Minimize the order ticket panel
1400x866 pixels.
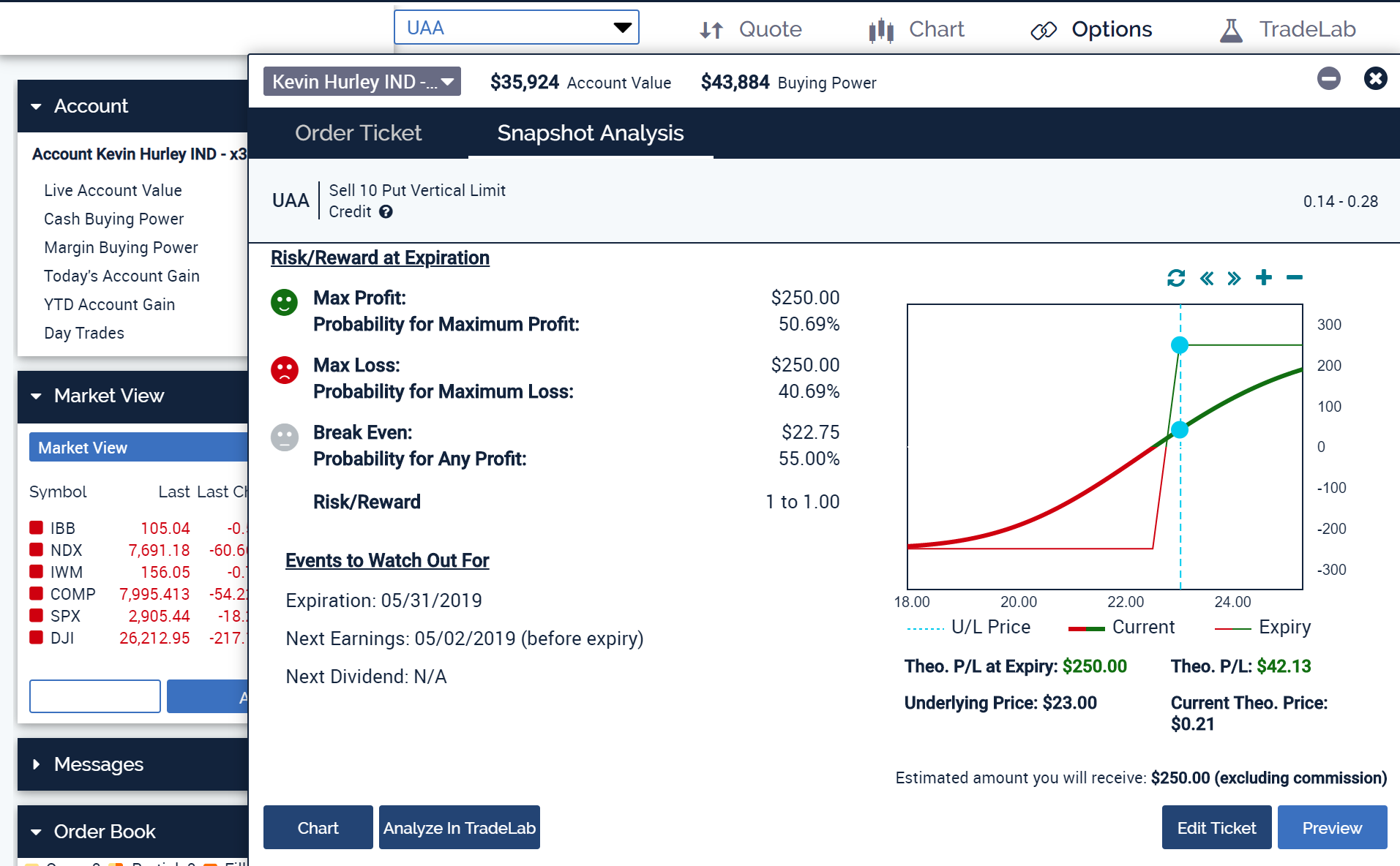pyautogui.click(x=1328, y=78)
